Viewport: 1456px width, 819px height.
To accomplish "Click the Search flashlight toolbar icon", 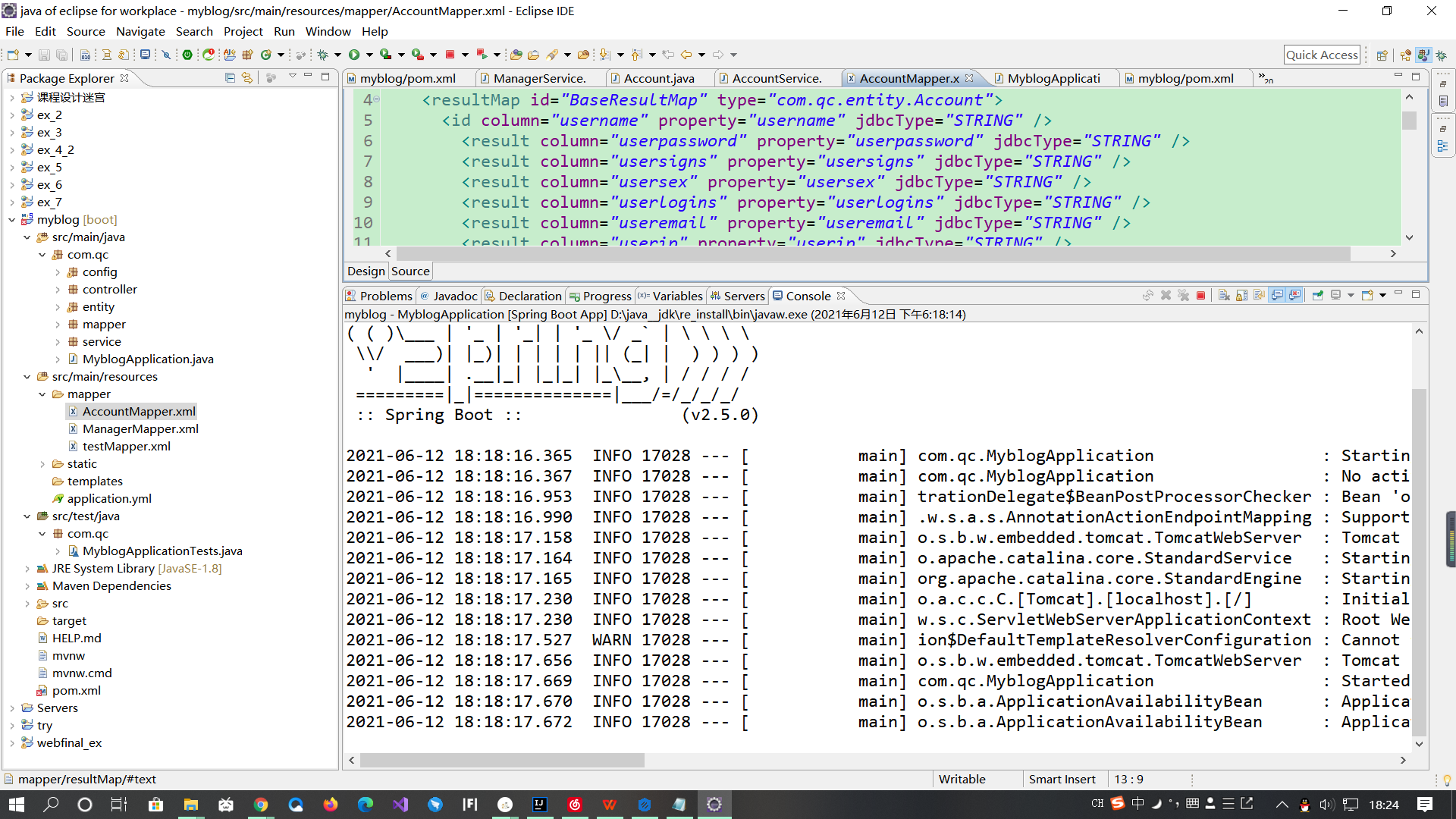I will pyautogui.click(x=553, y=55).
